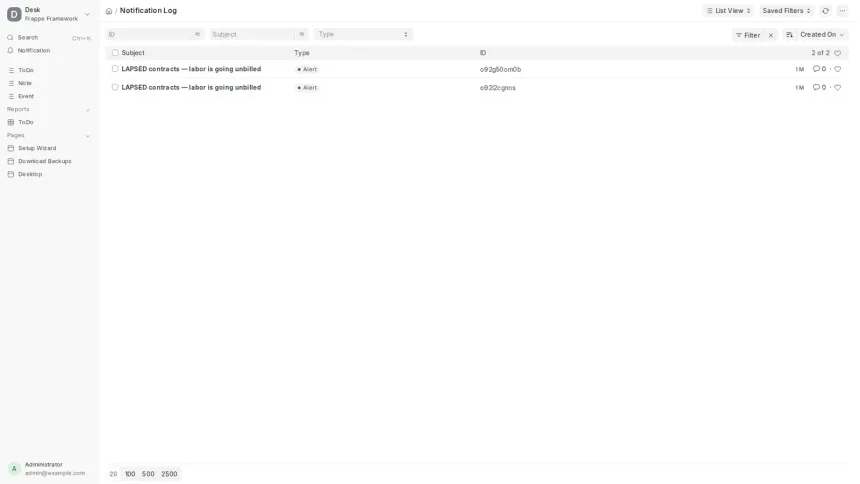Click the '2 of 2' count text
The image size is (860, 484).
click(x=820, y=53)
